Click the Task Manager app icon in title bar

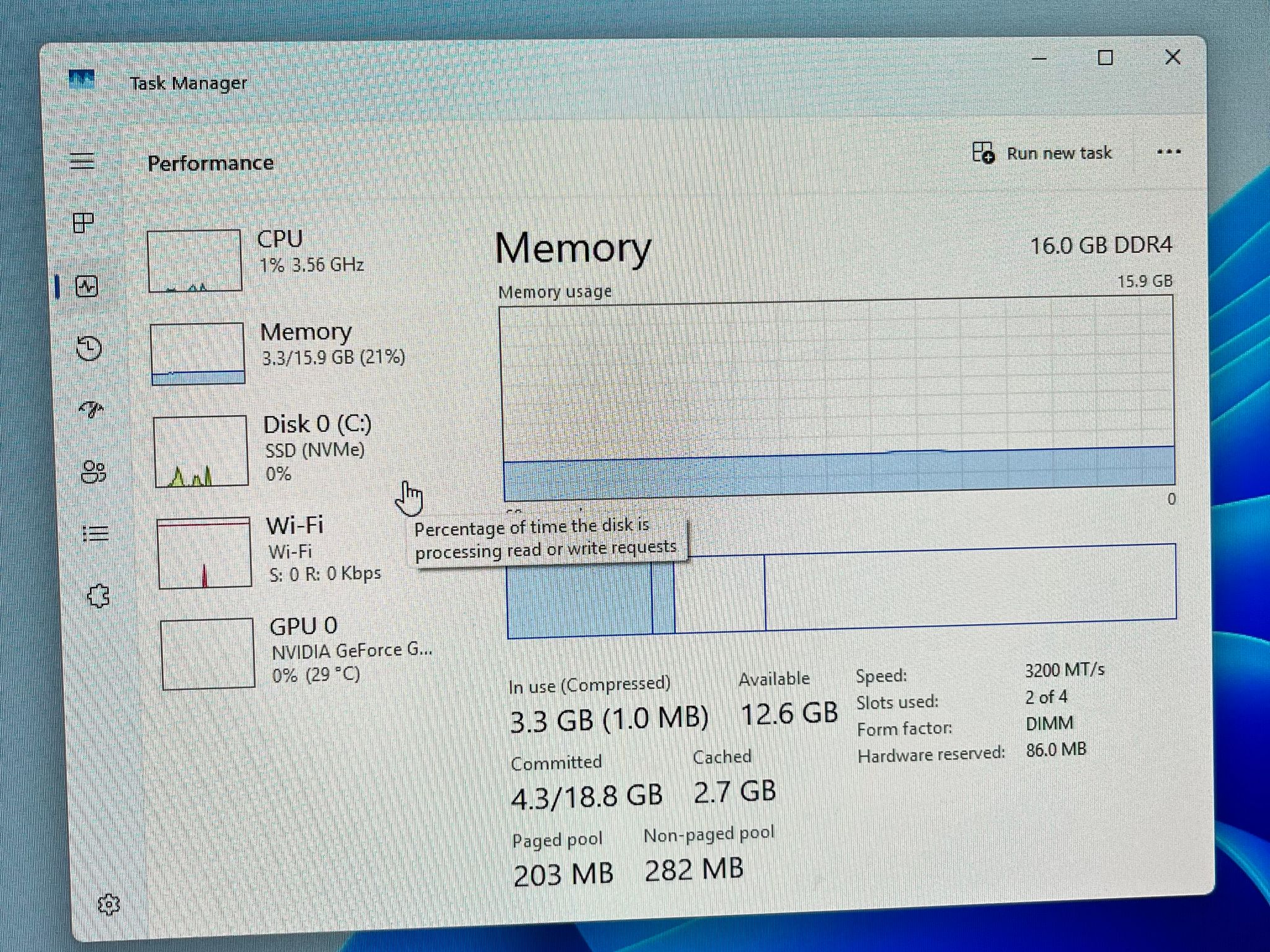82,80
